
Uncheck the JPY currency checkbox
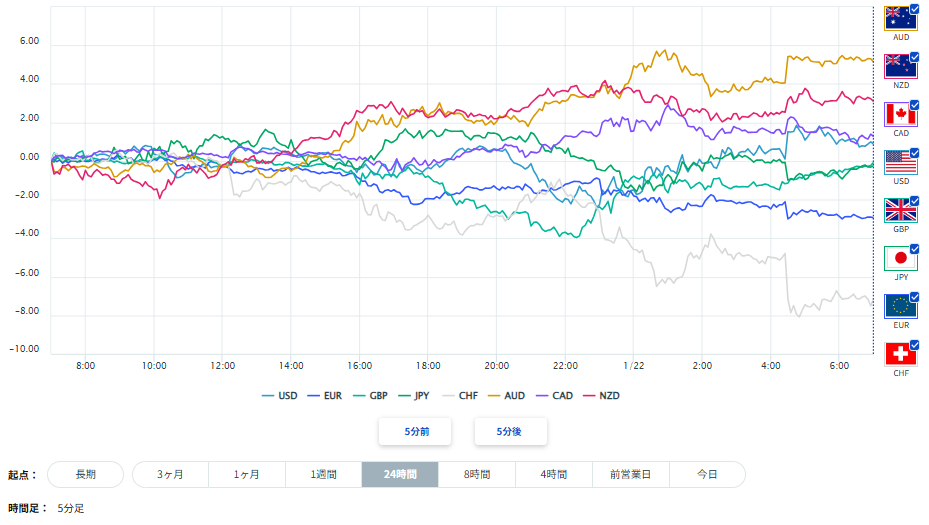tap(914, 249)
